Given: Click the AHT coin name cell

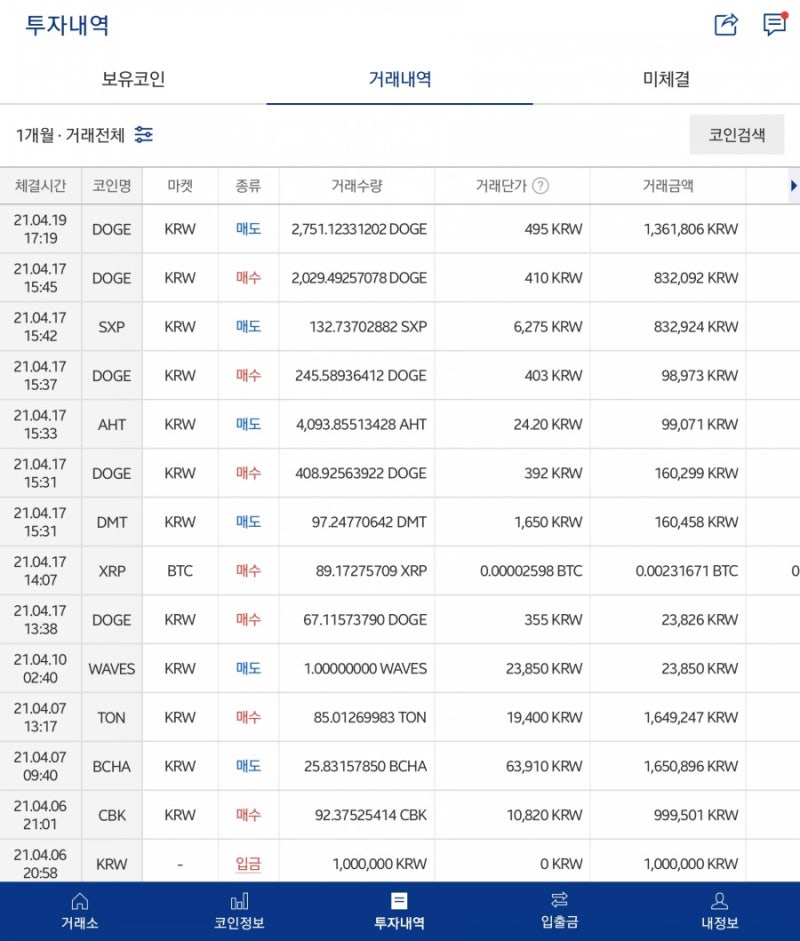Looking at the screenshot, I should pyautogui.click(x=112, y=425).
